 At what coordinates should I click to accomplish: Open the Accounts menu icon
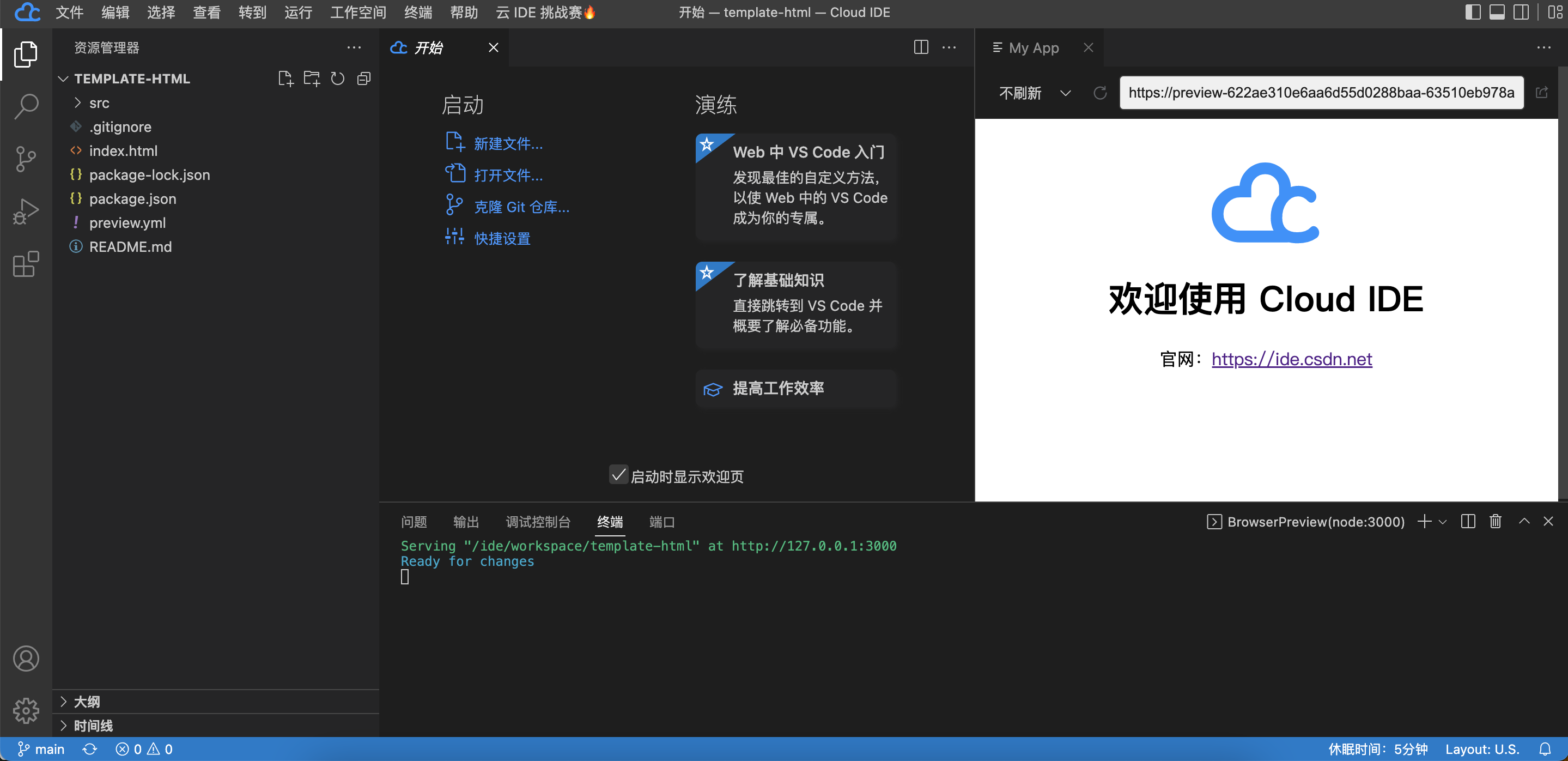[26, 658]
